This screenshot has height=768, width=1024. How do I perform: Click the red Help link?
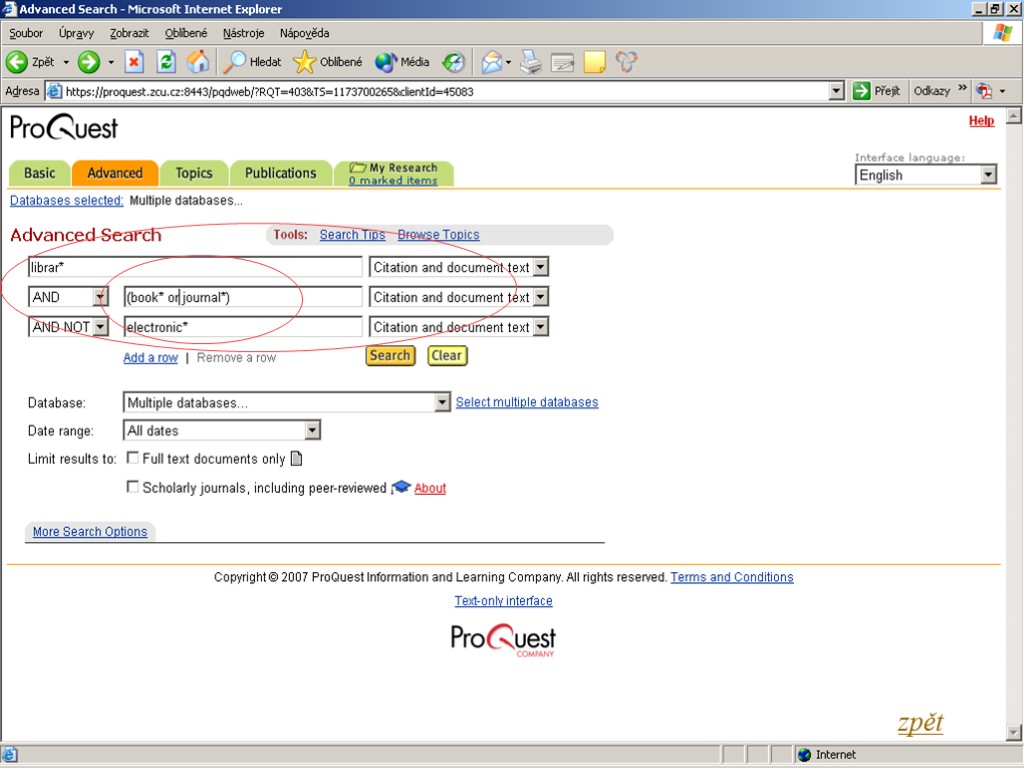[x=981, y=121]
